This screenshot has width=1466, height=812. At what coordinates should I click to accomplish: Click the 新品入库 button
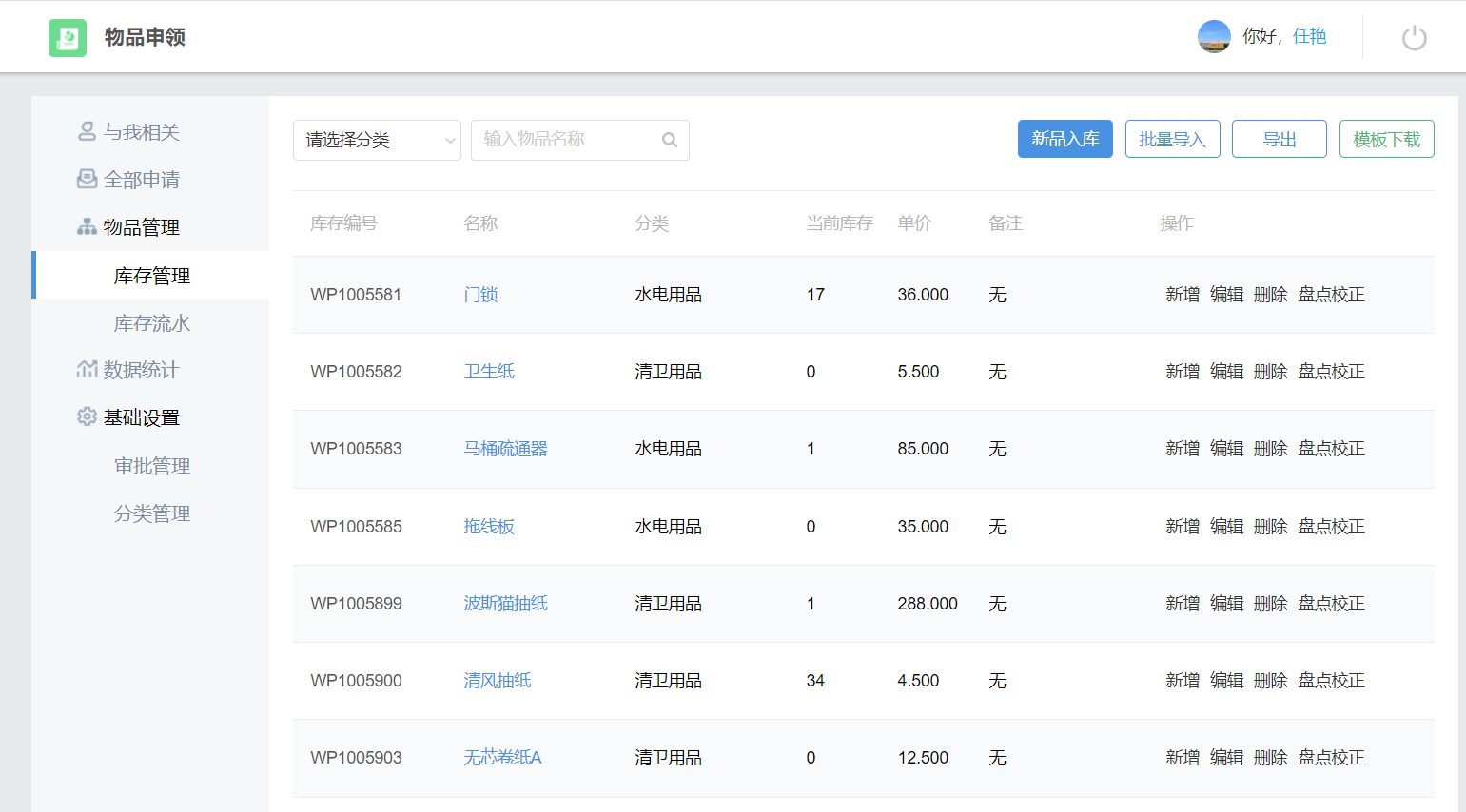[x=1065, y=139]
